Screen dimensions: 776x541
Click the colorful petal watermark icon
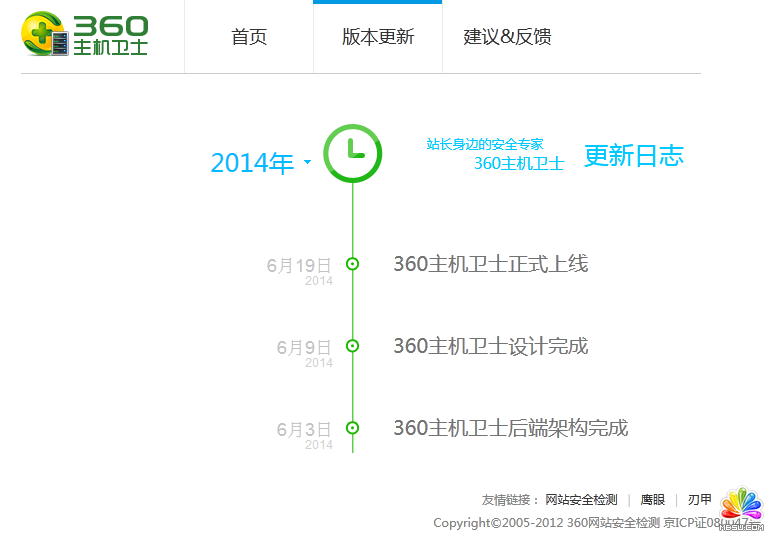(x=741, y=505)
